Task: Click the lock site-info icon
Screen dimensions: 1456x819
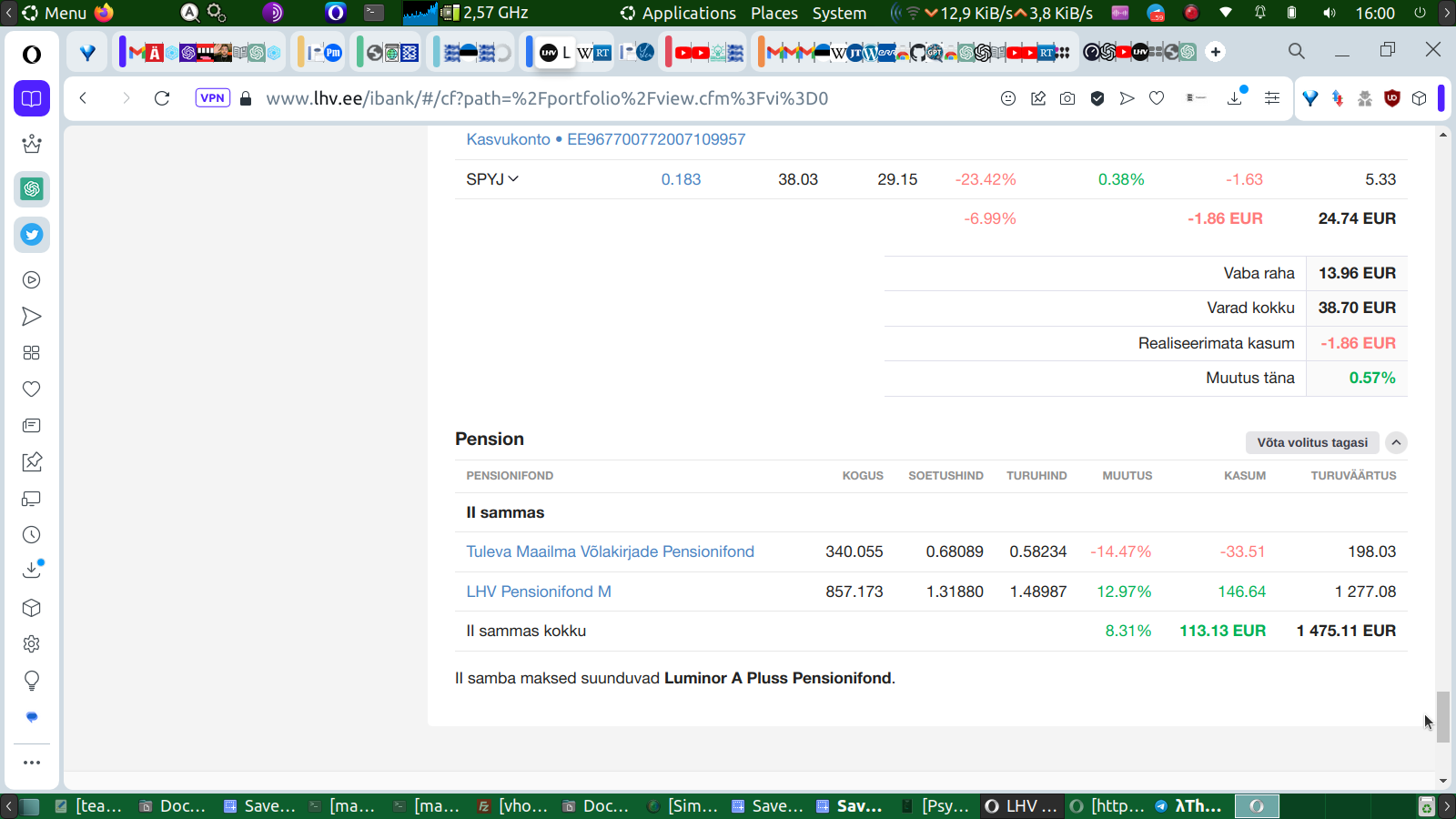Action: (246, 98)
